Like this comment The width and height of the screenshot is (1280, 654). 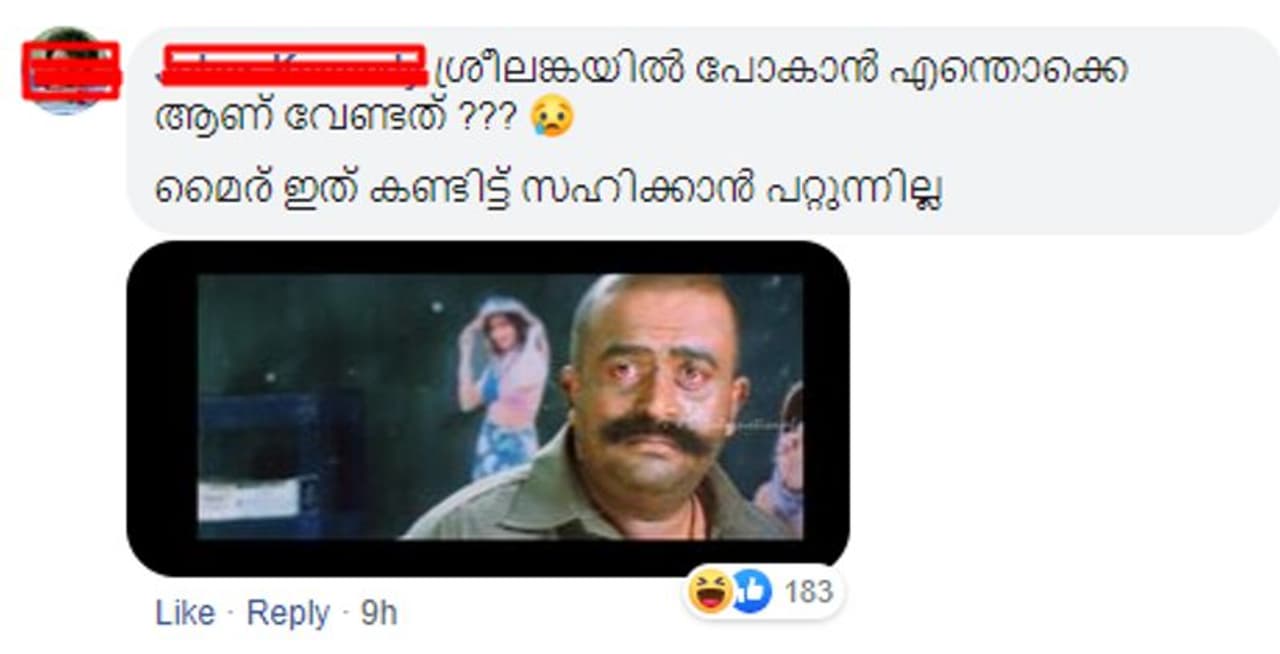(185, 613)
